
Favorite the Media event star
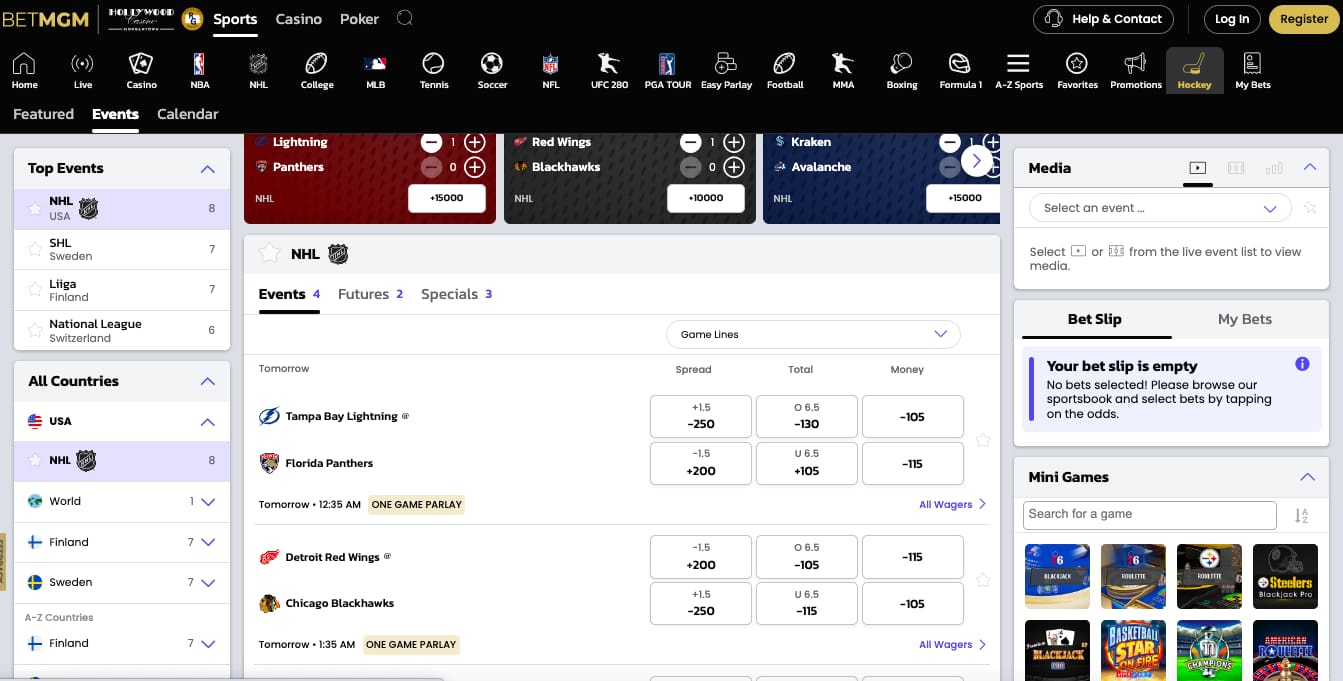(x=1310, y=208)
